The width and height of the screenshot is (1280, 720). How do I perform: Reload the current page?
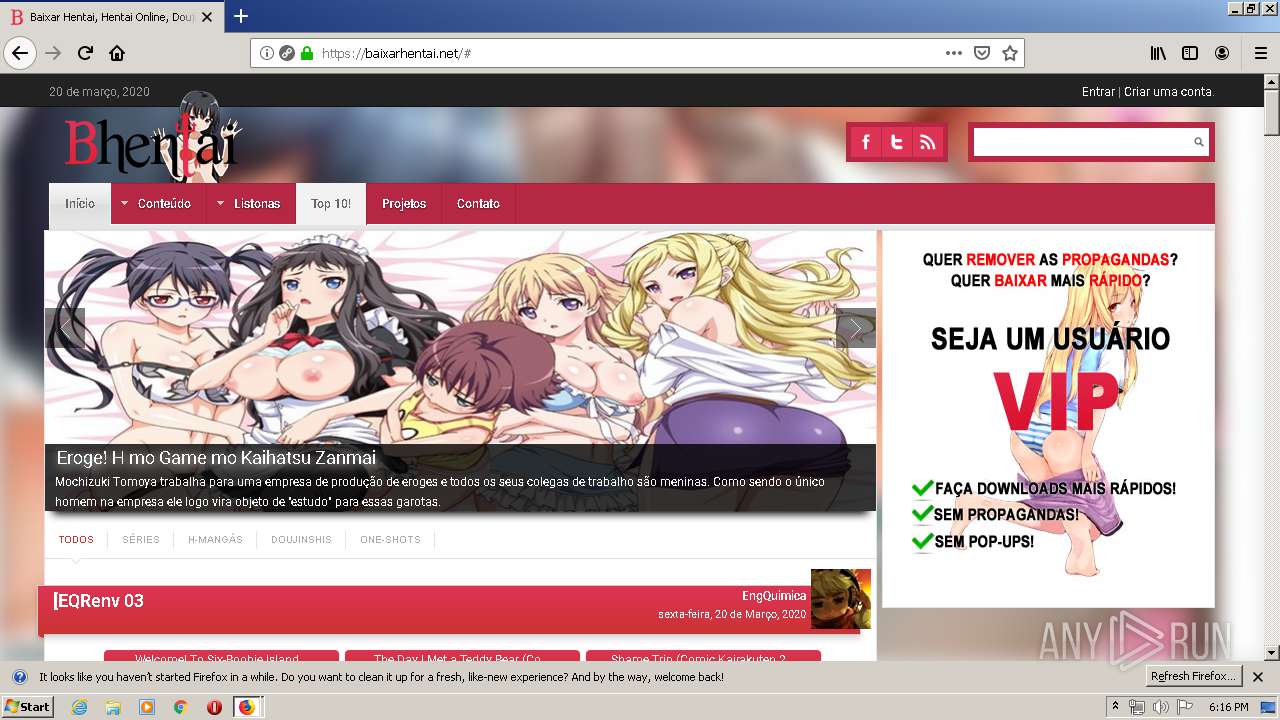pyautogui.click(x=85, y=53)
